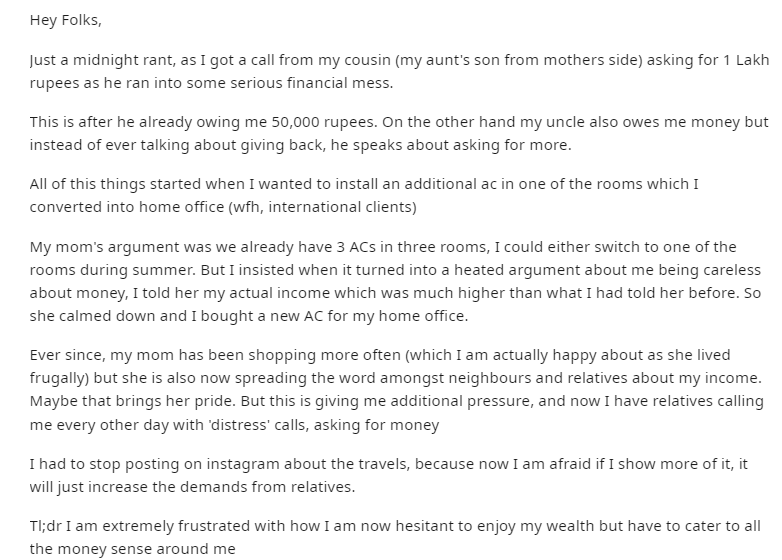Click the paragraph beginning 'Ever since, my mom'

coord(396,390)
